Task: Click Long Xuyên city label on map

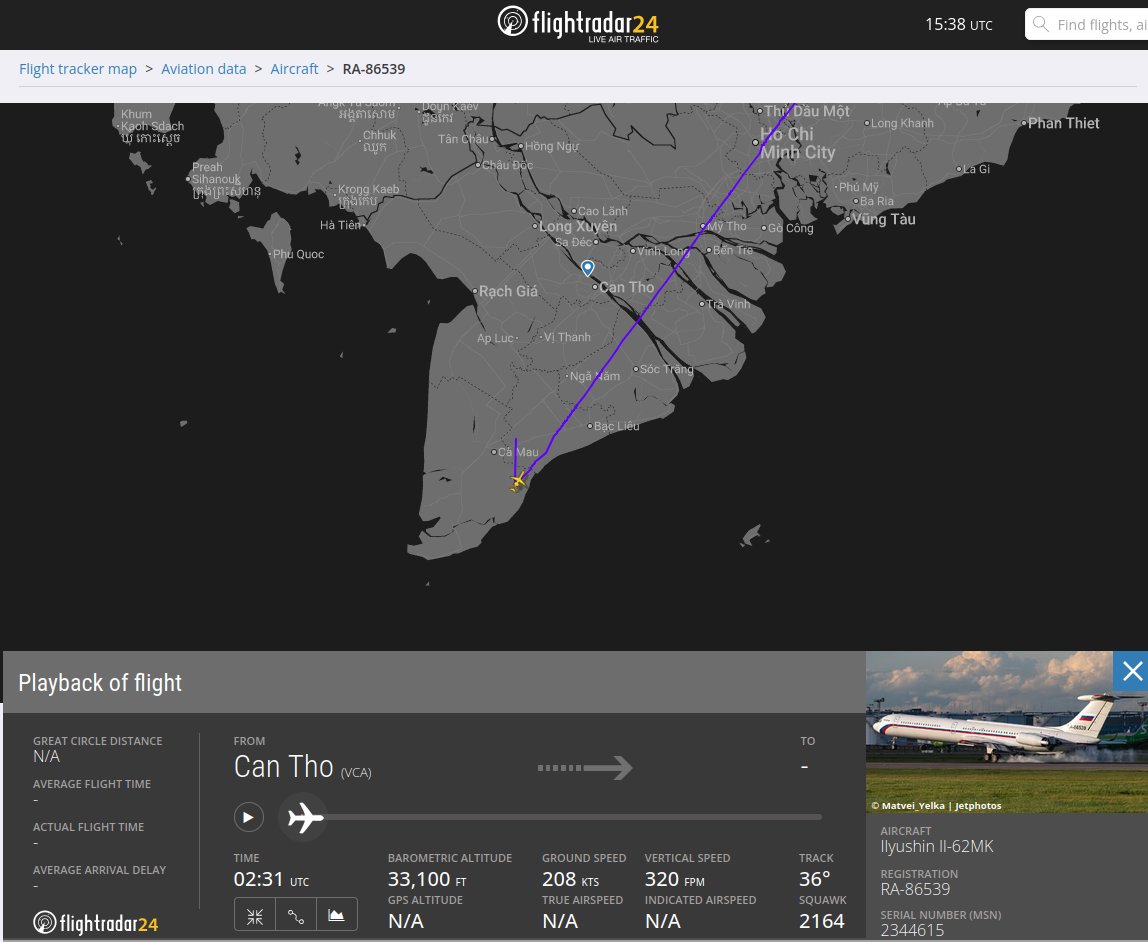Action: pyautogui.click(x=578, y=226)
